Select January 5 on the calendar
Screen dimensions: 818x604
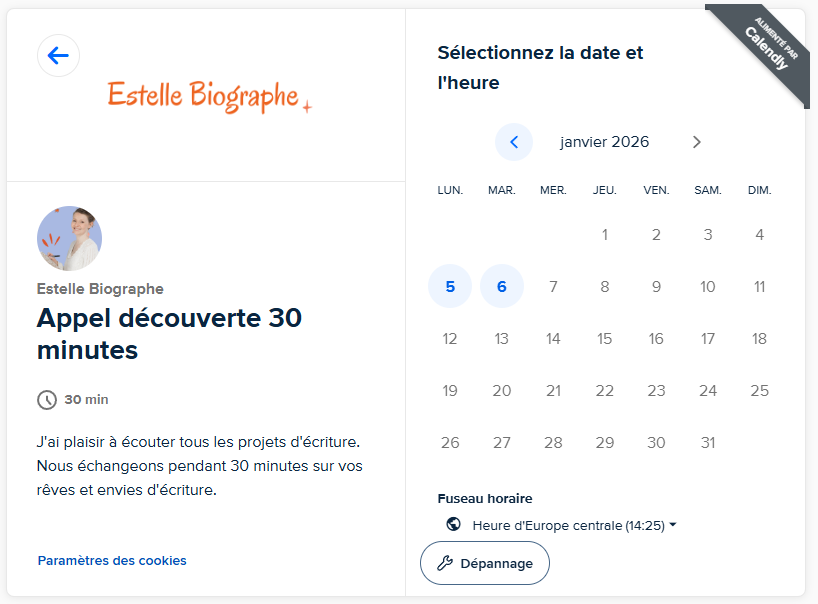click(x=450, y=287)
